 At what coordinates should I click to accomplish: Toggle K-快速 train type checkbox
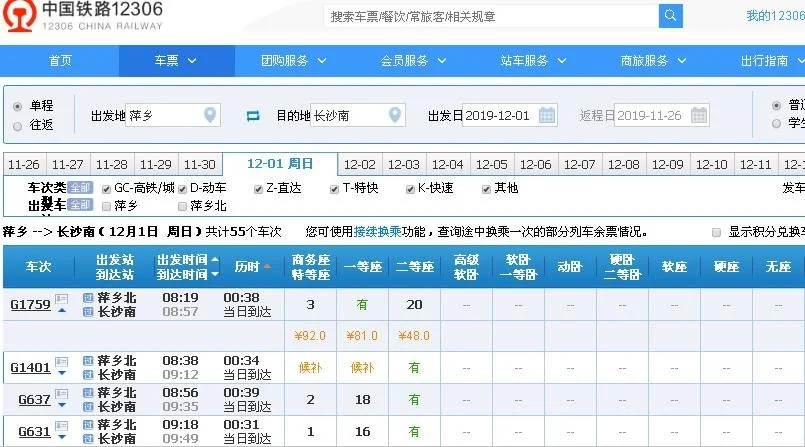410,189
